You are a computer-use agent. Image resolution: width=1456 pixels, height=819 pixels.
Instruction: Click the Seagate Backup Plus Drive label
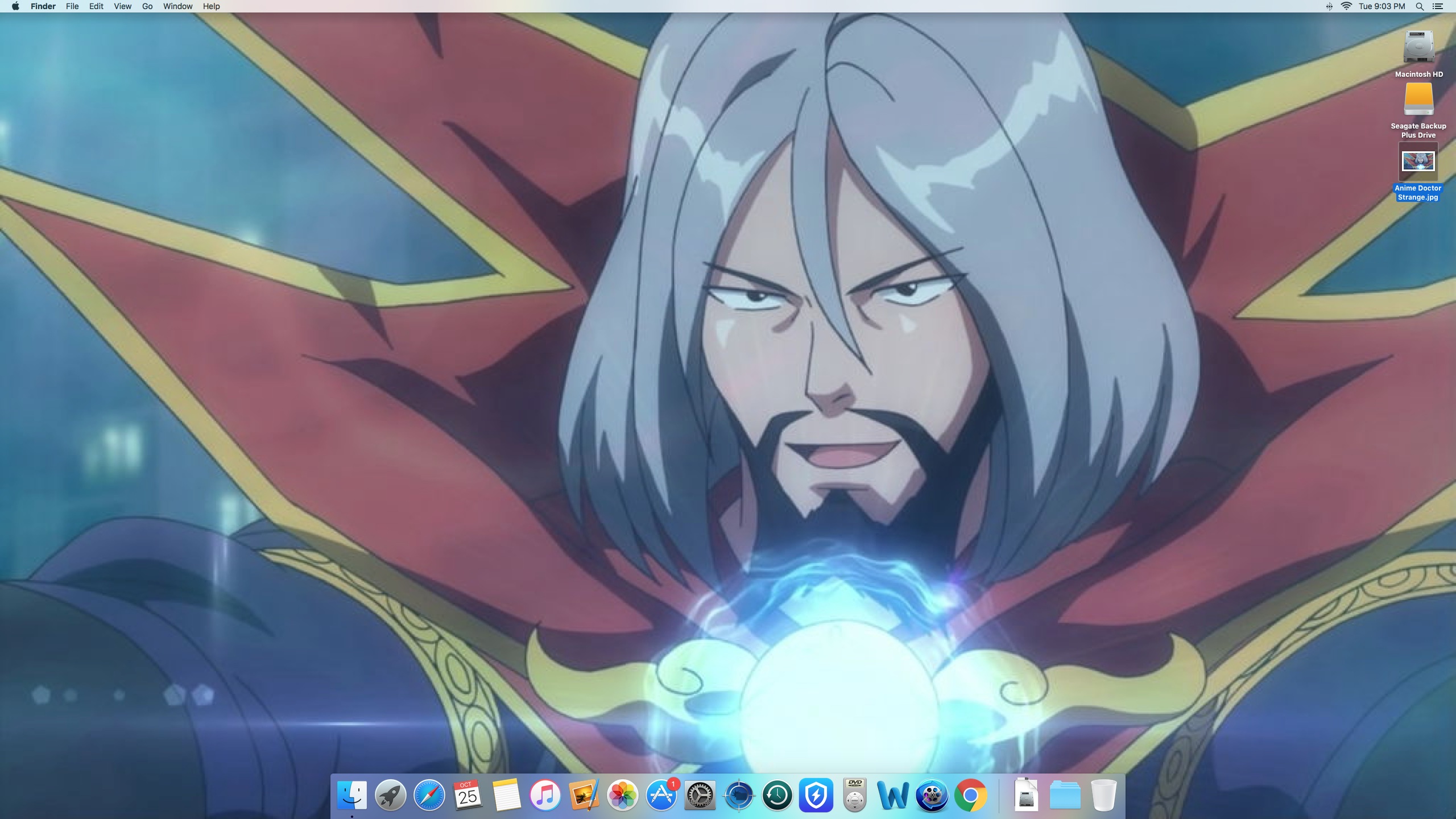[x=1418, y=130]
